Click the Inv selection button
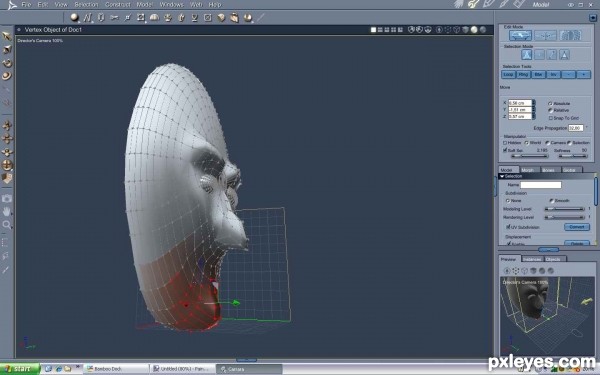 553,75
